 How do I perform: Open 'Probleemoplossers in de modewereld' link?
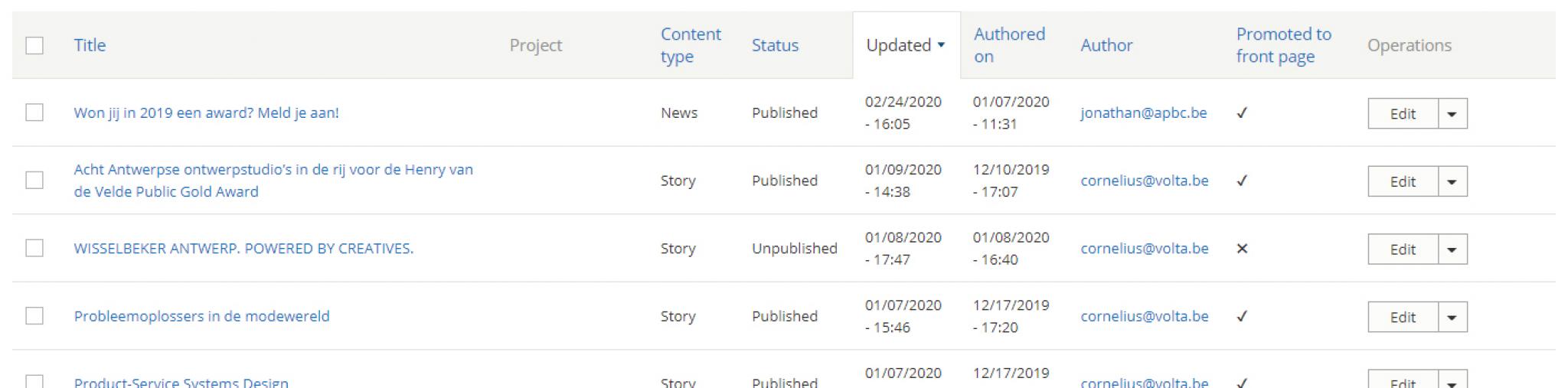201,316
